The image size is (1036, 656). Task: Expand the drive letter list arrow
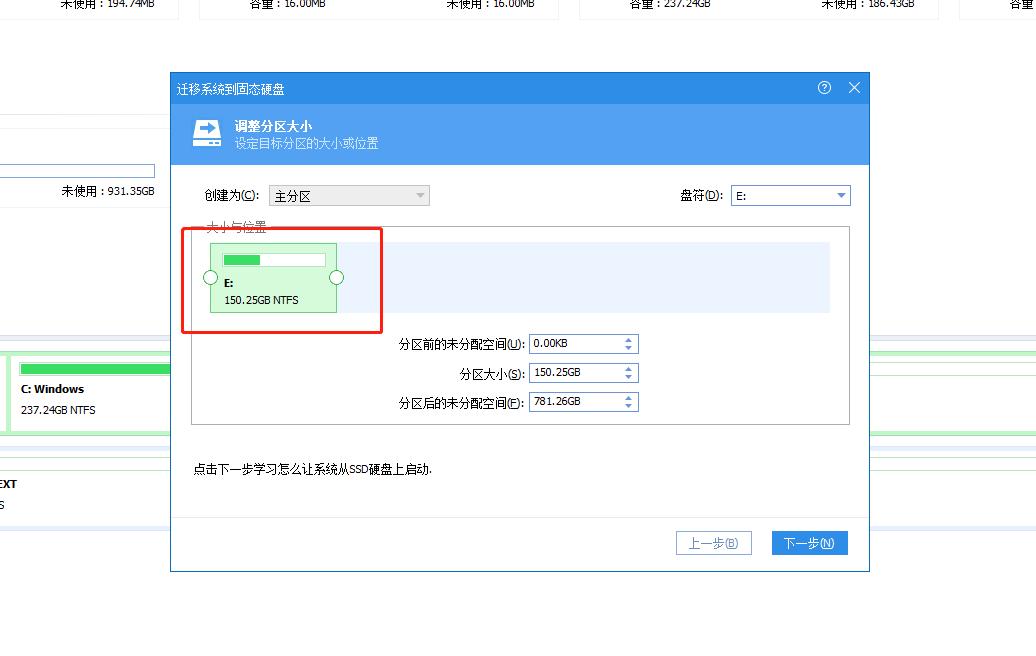coord(843,195)
